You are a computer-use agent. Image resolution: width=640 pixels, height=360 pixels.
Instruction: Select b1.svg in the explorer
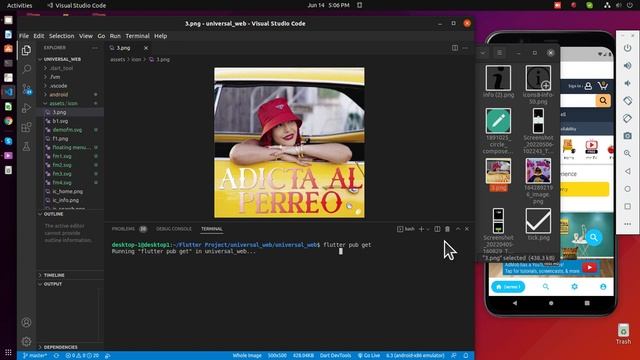[x=60, y=121]
